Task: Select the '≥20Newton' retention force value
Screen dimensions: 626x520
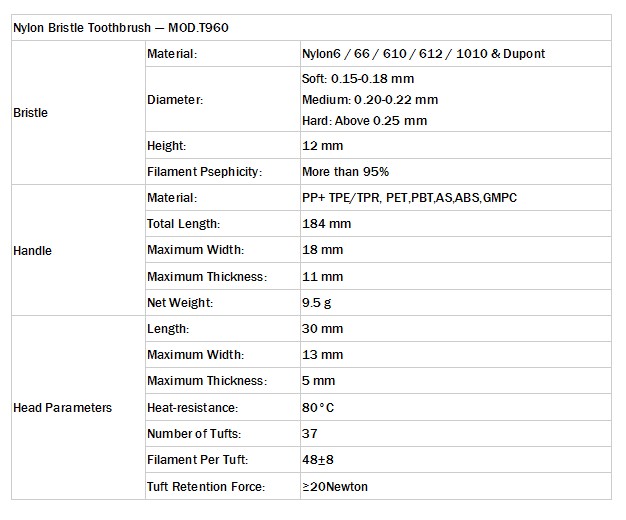Action: coord(336,487)
